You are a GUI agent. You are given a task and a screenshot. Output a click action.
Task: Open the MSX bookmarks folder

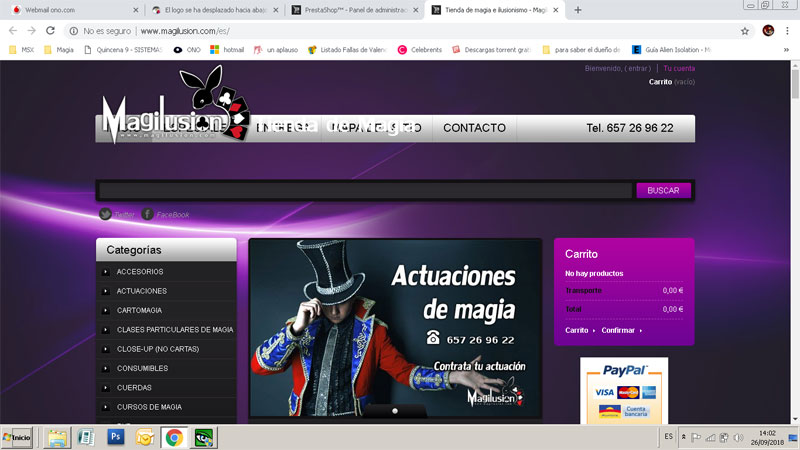pos(21,49)
